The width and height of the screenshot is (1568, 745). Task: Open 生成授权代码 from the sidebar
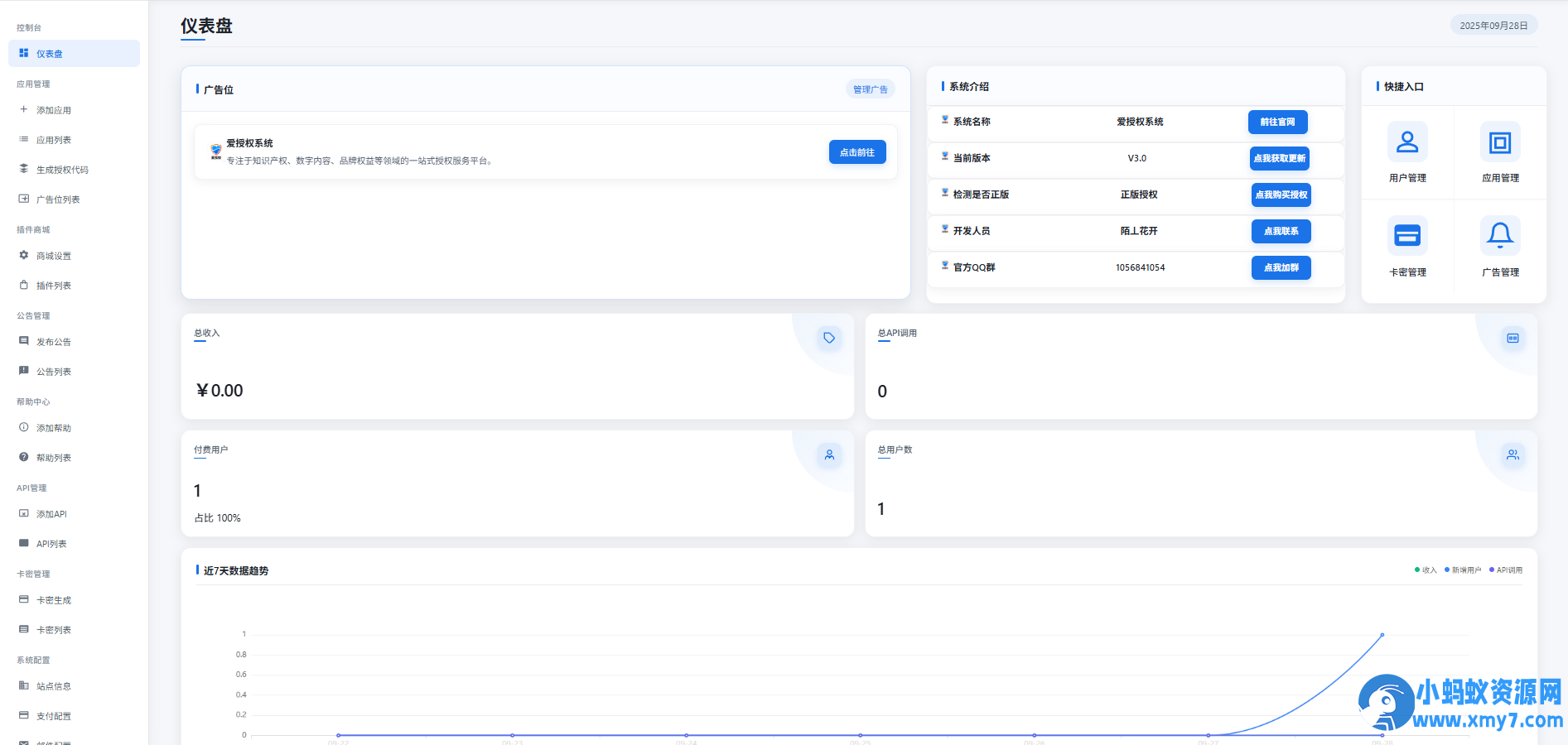(62, 170)
